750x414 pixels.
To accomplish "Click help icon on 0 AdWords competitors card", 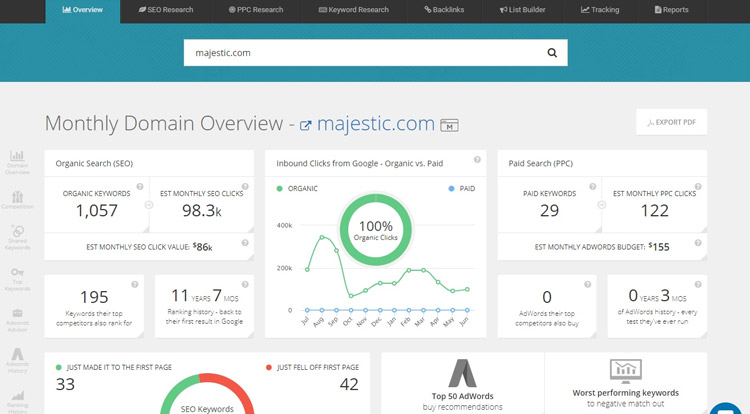I will [x=587, y=284].
